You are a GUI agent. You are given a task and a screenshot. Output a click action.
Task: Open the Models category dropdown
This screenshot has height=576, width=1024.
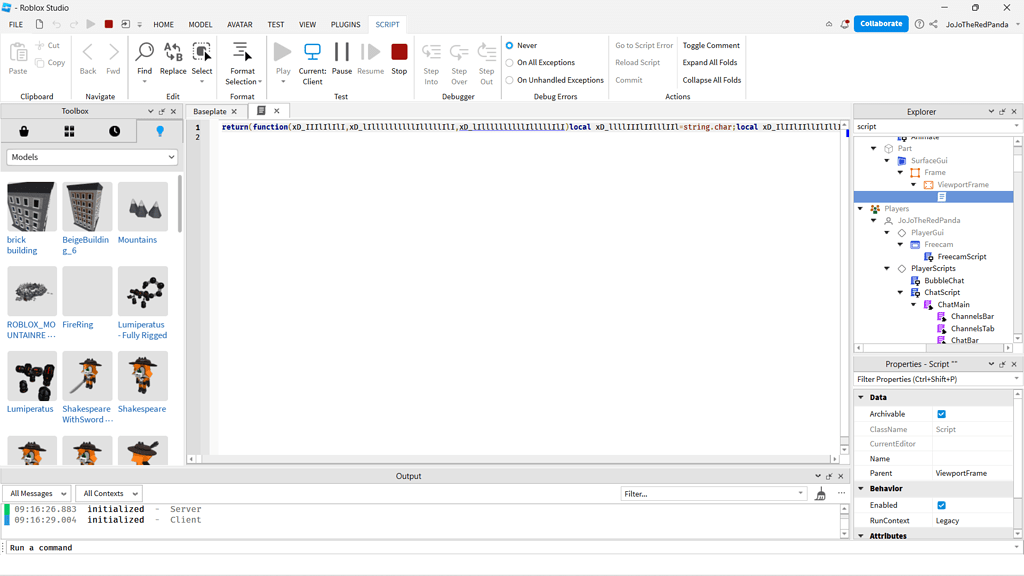tap(92, 157)
